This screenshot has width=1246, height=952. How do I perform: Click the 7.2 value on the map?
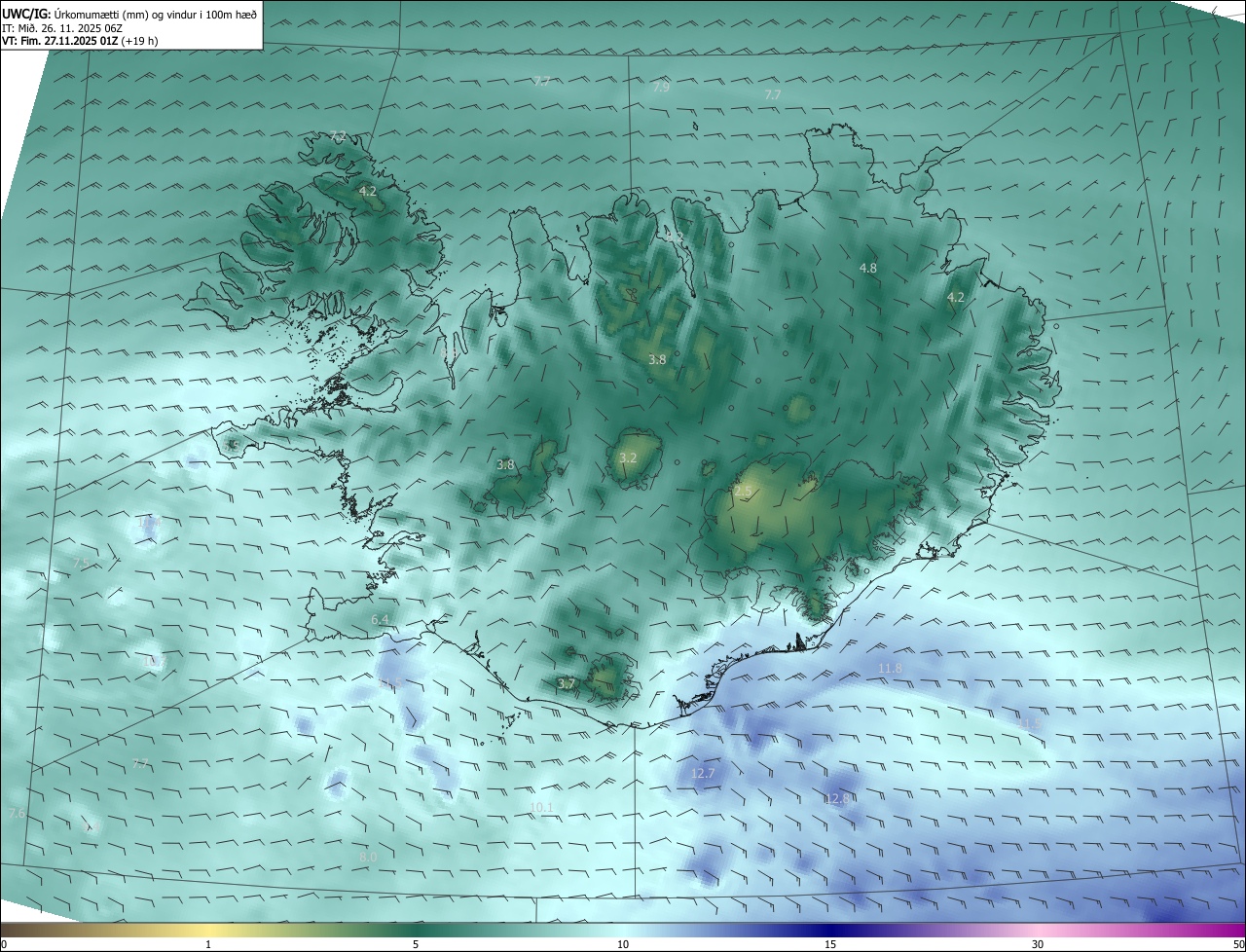(x=338, y=136)
